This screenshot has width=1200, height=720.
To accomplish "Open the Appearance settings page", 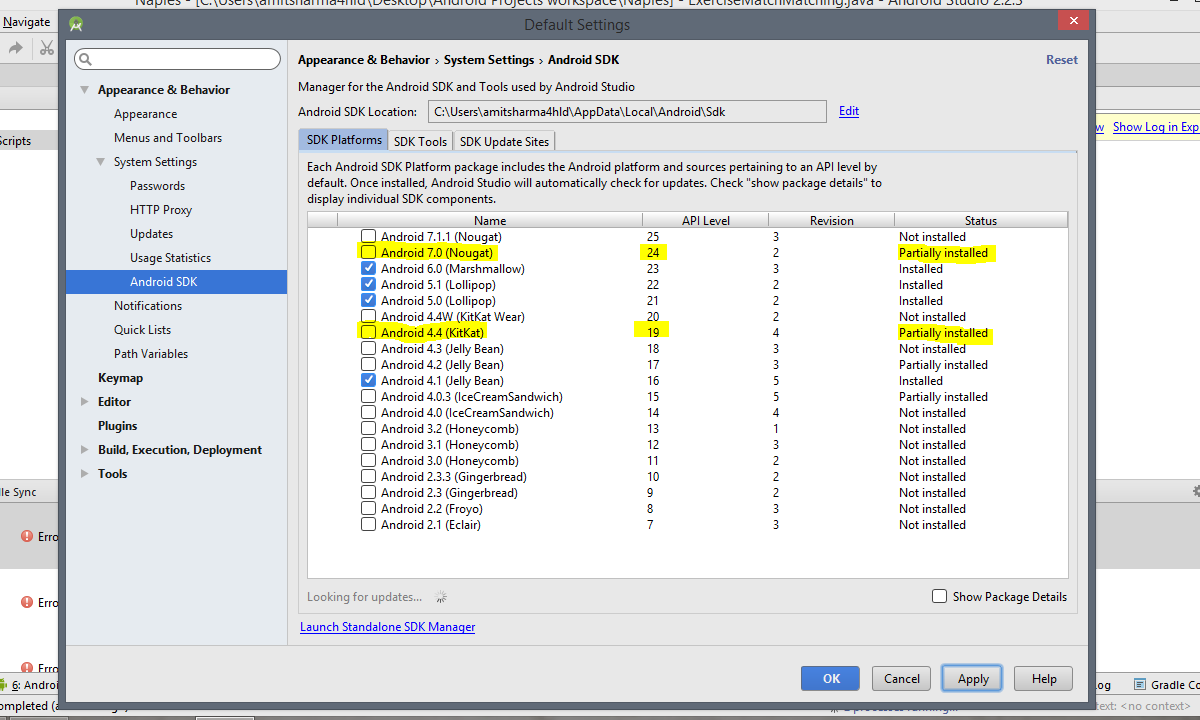I will point(145,114).
